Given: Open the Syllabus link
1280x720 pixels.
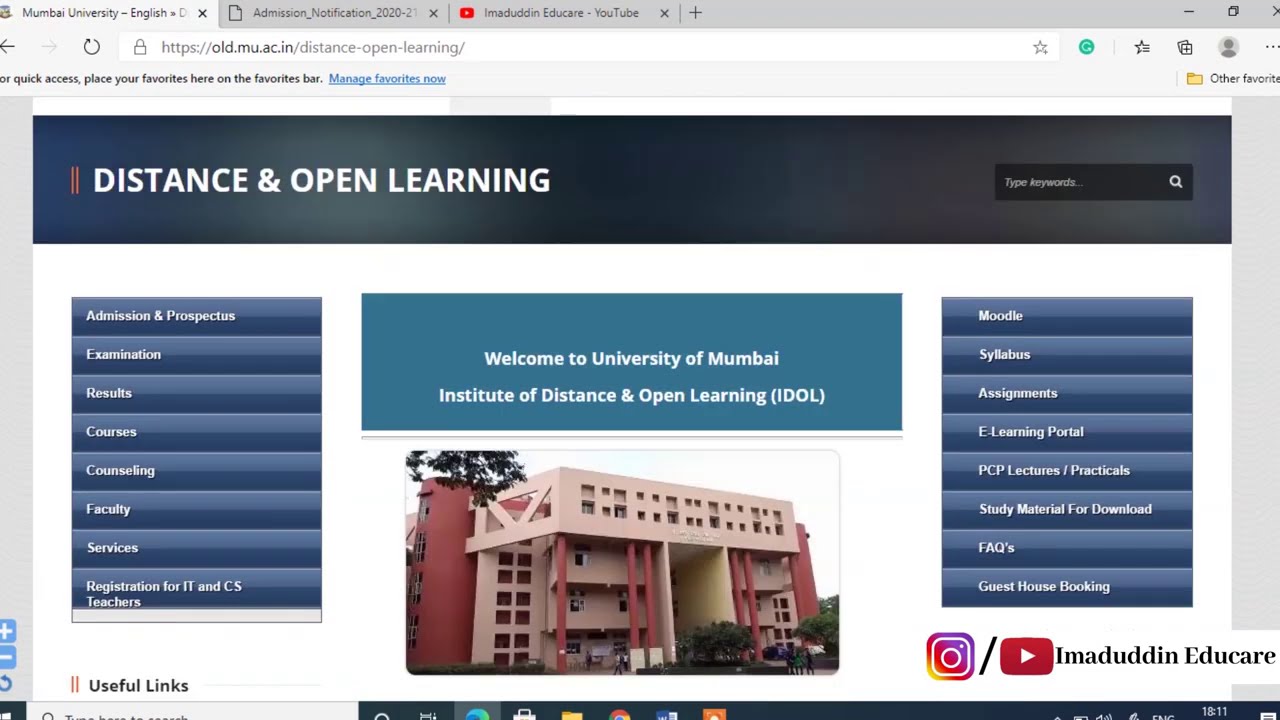Looking at the screenshot, I should [x=1067, y=354].
